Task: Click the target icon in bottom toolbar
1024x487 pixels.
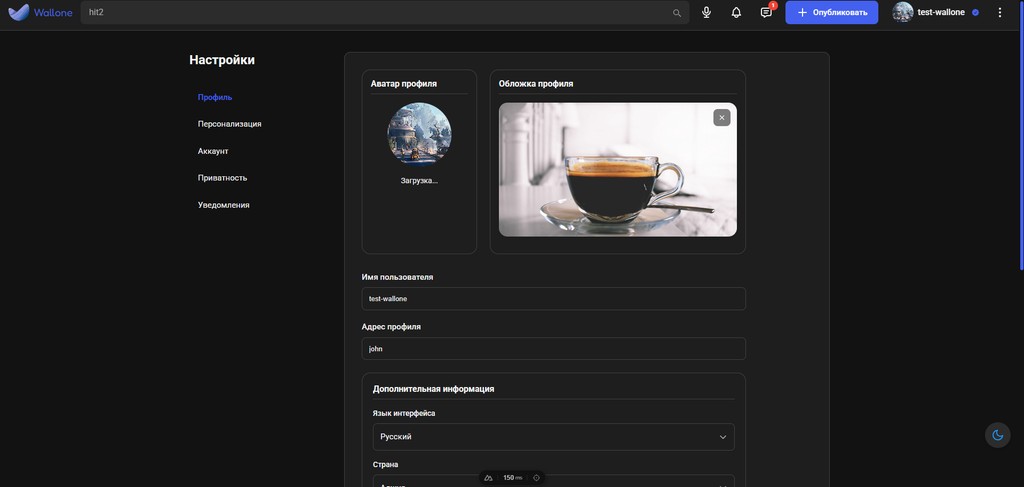Action: click(536, 478)
